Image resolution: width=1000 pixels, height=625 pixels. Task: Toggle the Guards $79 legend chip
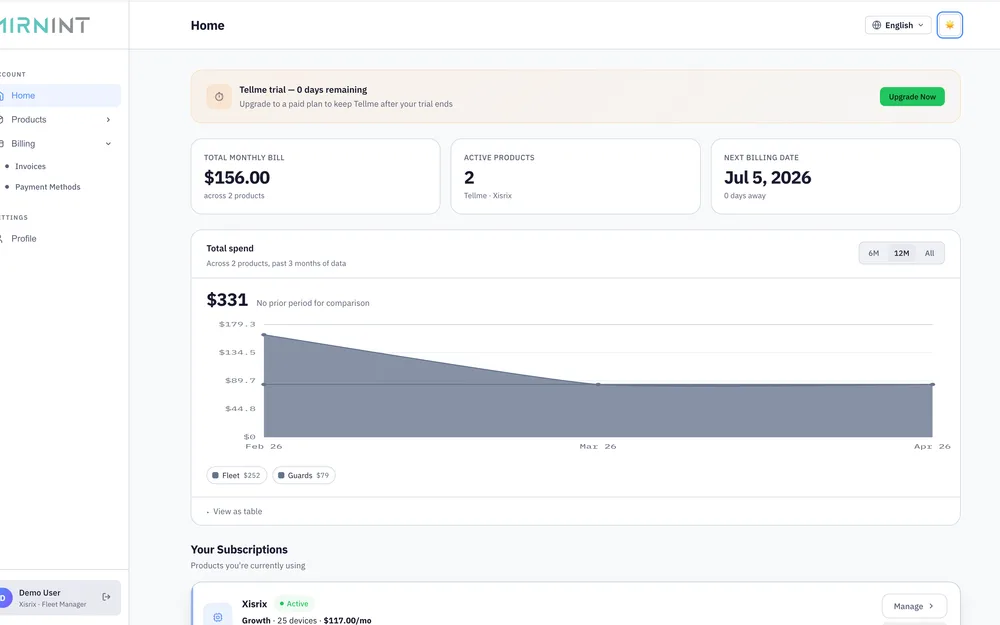304,475
